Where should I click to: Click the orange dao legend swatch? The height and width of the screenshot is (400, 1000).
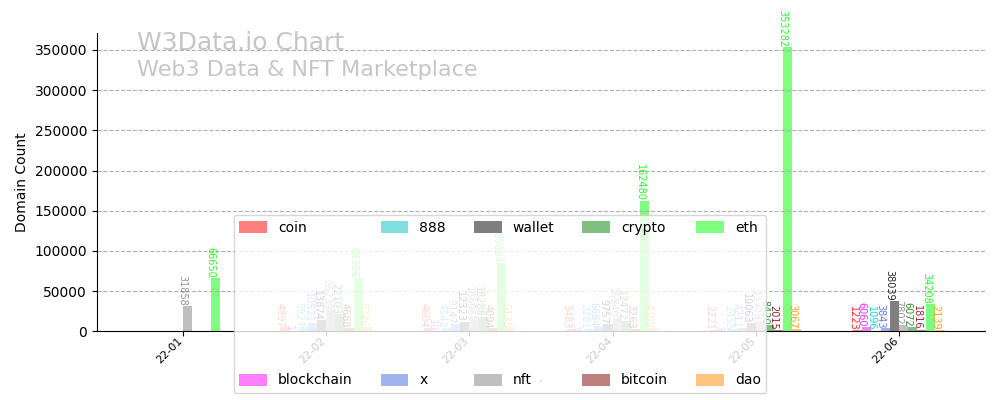coord(710,380)
